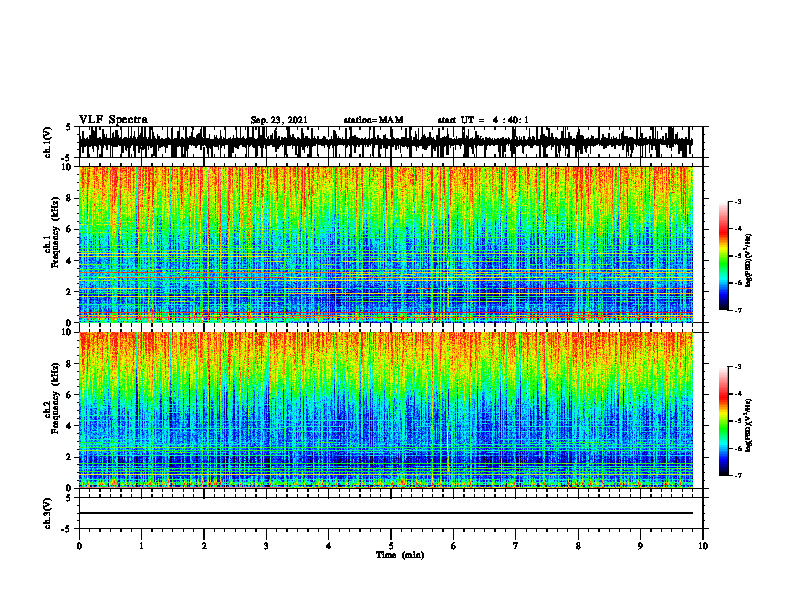Viewport: 792px width, 612px height.
Task: Click time axis tick label "0"
Action: 79,546
